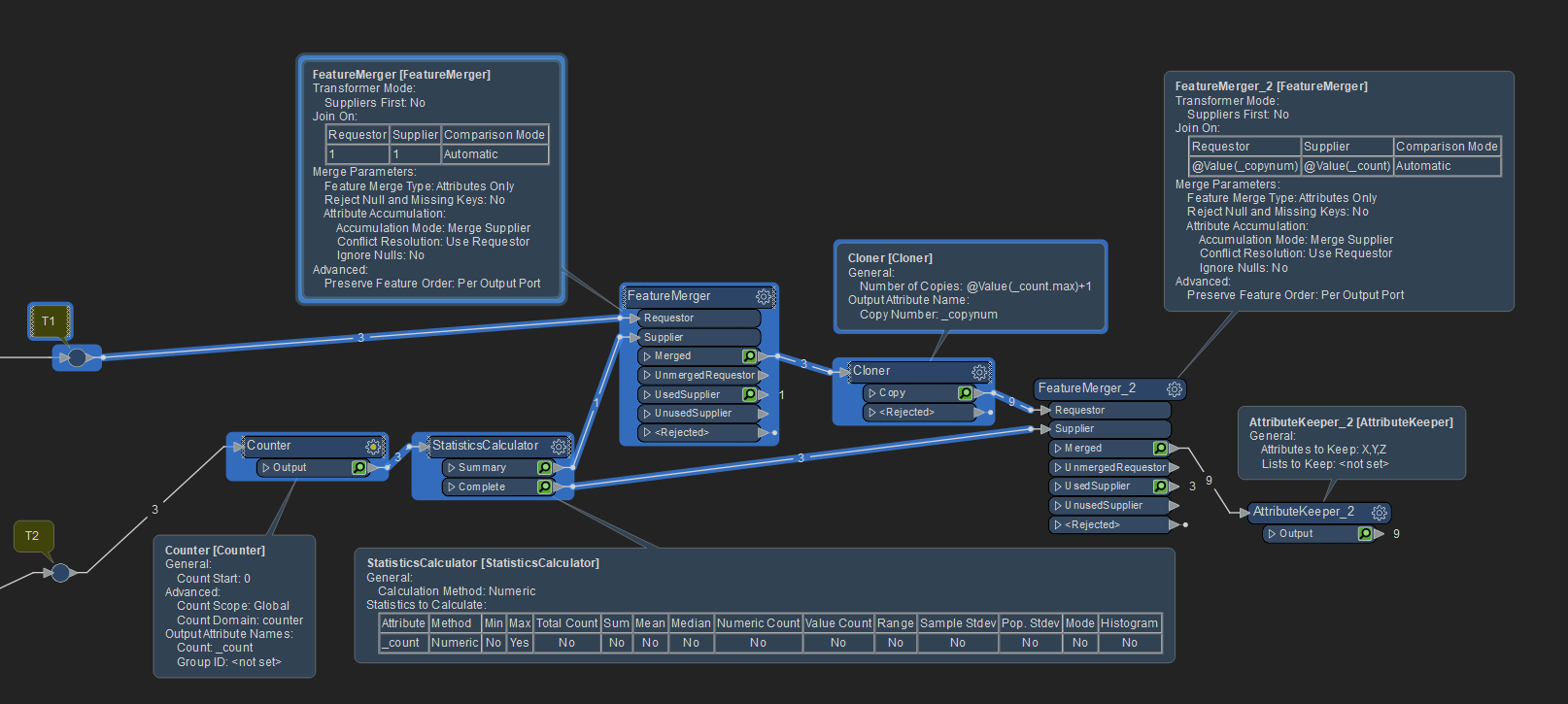Inspect cached features on StatisticsCalculator Summary port
This screenshot has width=1568, height=704.
544,468
